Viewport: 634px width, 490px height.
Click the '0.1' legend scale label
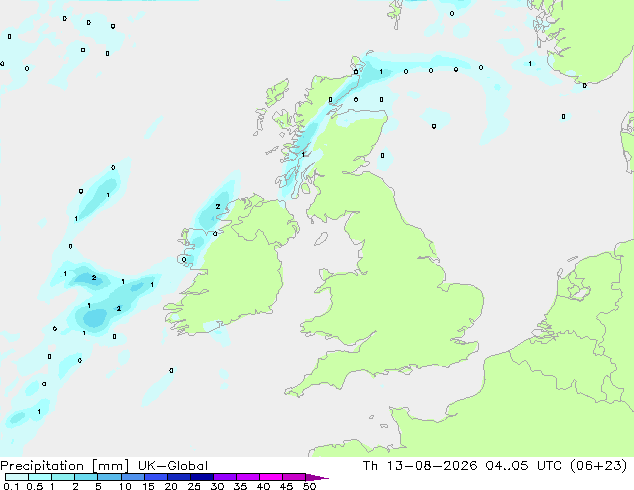click(11, 486)
